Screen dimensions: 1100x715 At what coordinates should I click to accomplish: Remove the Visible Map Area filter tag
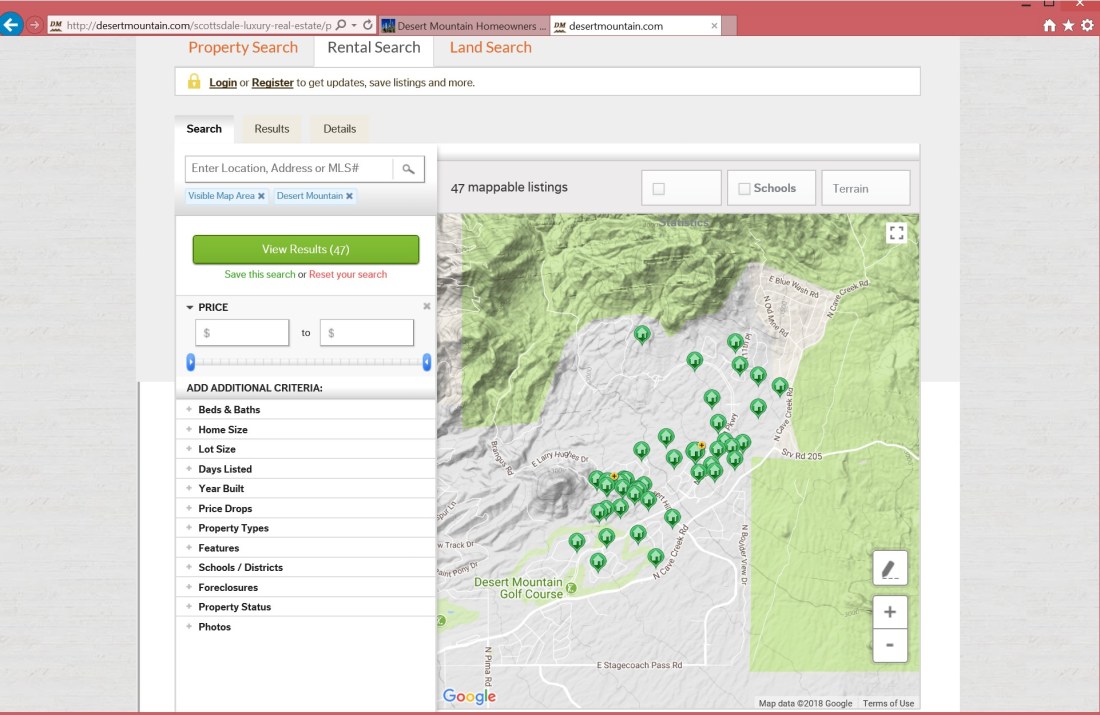tap(262, 196)
